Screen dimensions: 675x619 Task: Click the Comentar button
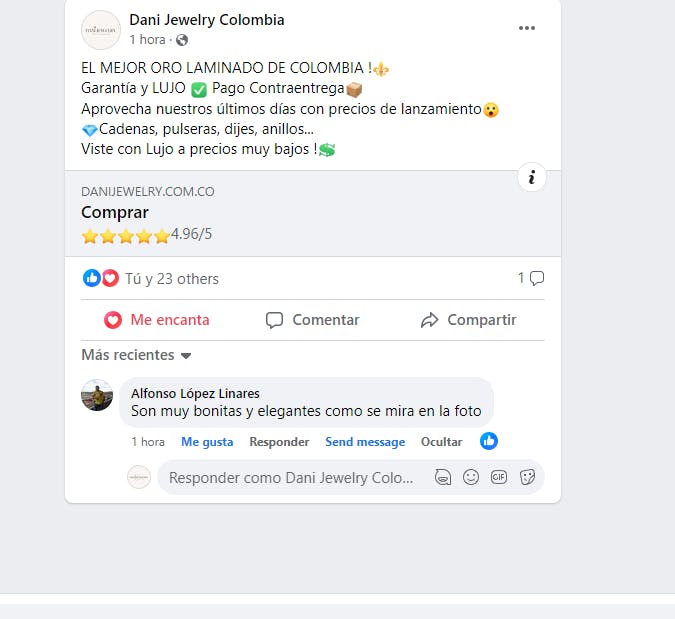[313, 320]
